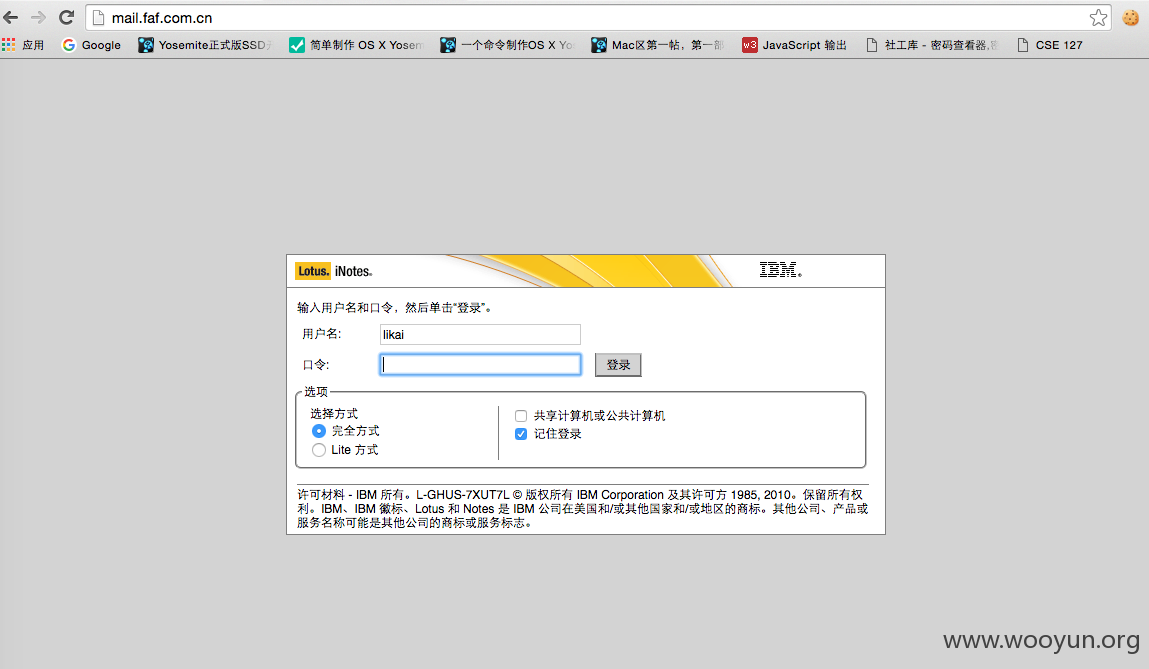Open the cookie extension icon
Screen dimensions: 1149x669
pos(1131,18)
